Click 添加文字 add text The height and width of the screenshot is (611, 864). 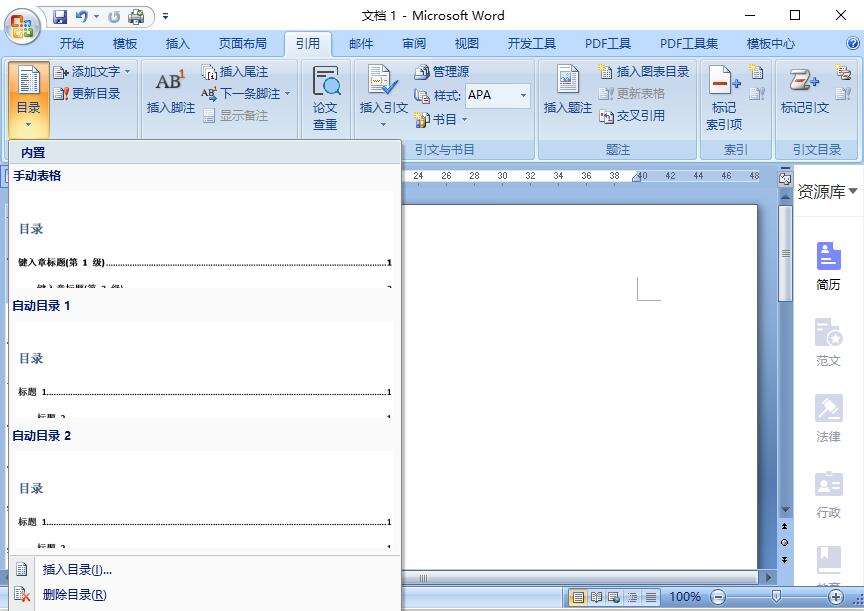tap(91, 72)
